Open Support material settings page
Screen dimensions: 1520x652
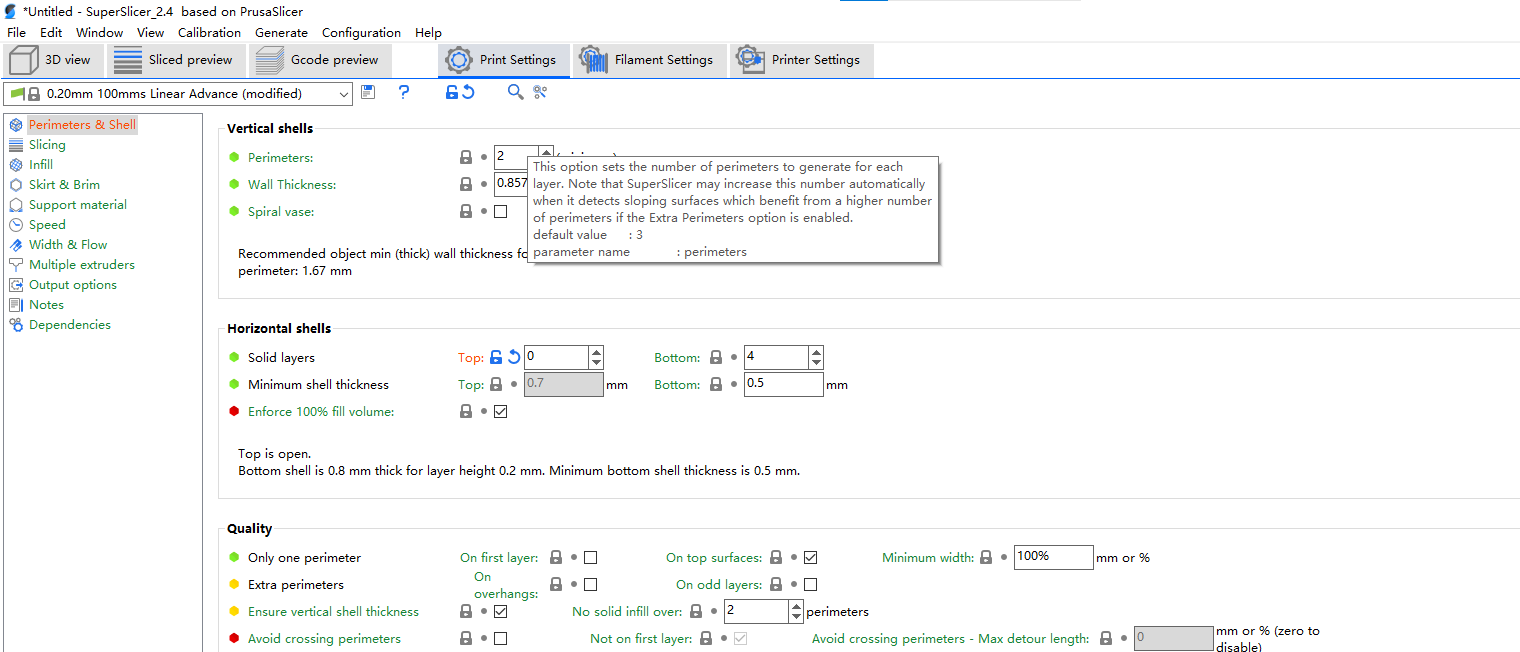77,204
